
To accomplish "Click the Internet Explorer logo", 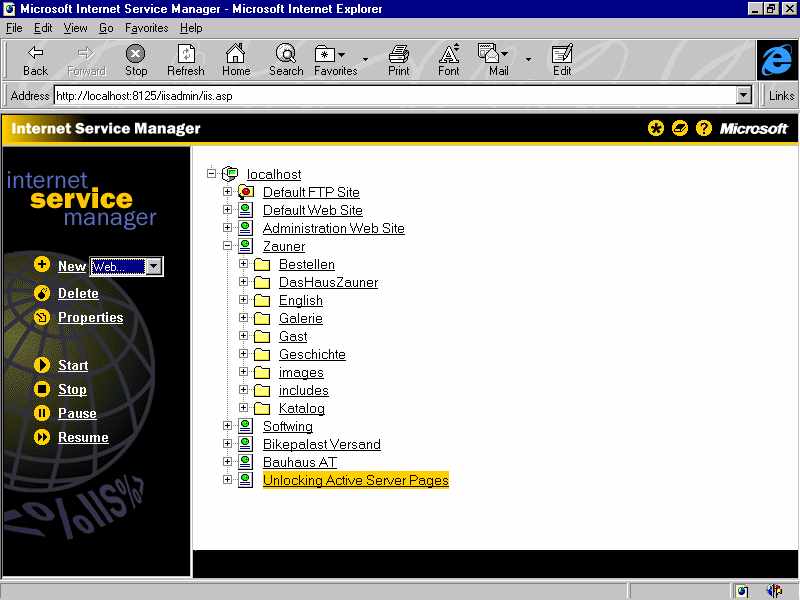I will click(x=777, y=60).
